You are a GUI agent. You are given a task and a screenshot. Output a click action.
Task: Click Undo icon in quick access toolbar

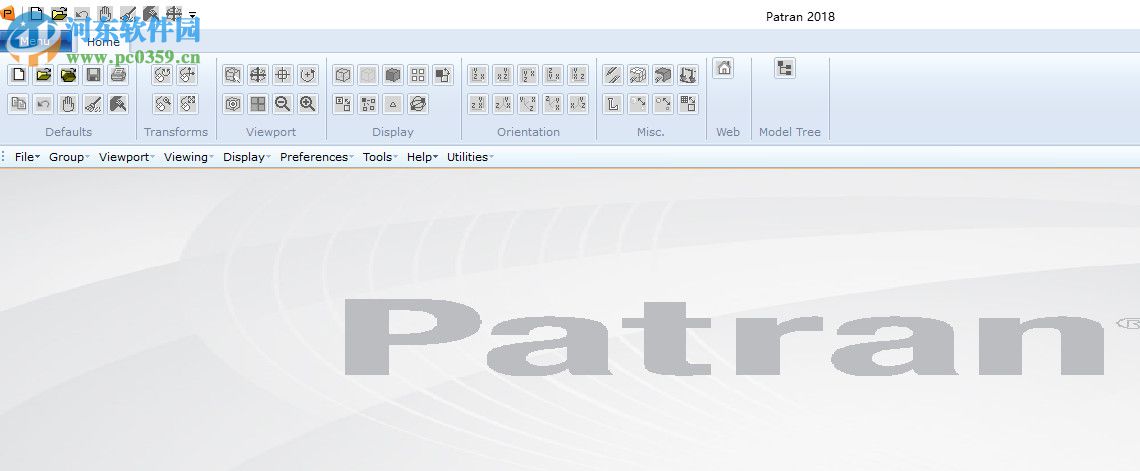[82, 13]
